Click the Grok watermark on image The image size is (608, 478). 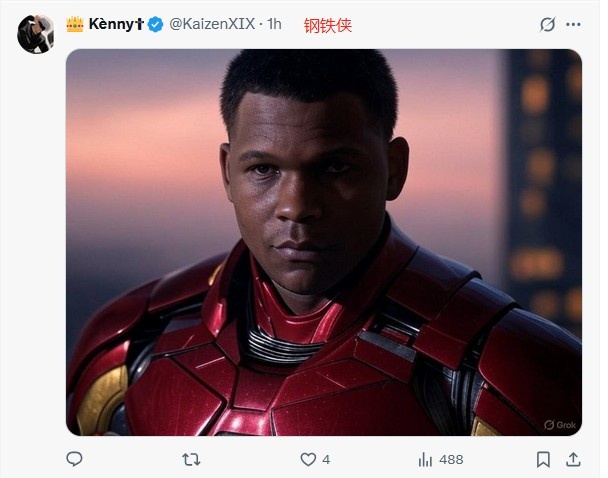tap(562, 424)
